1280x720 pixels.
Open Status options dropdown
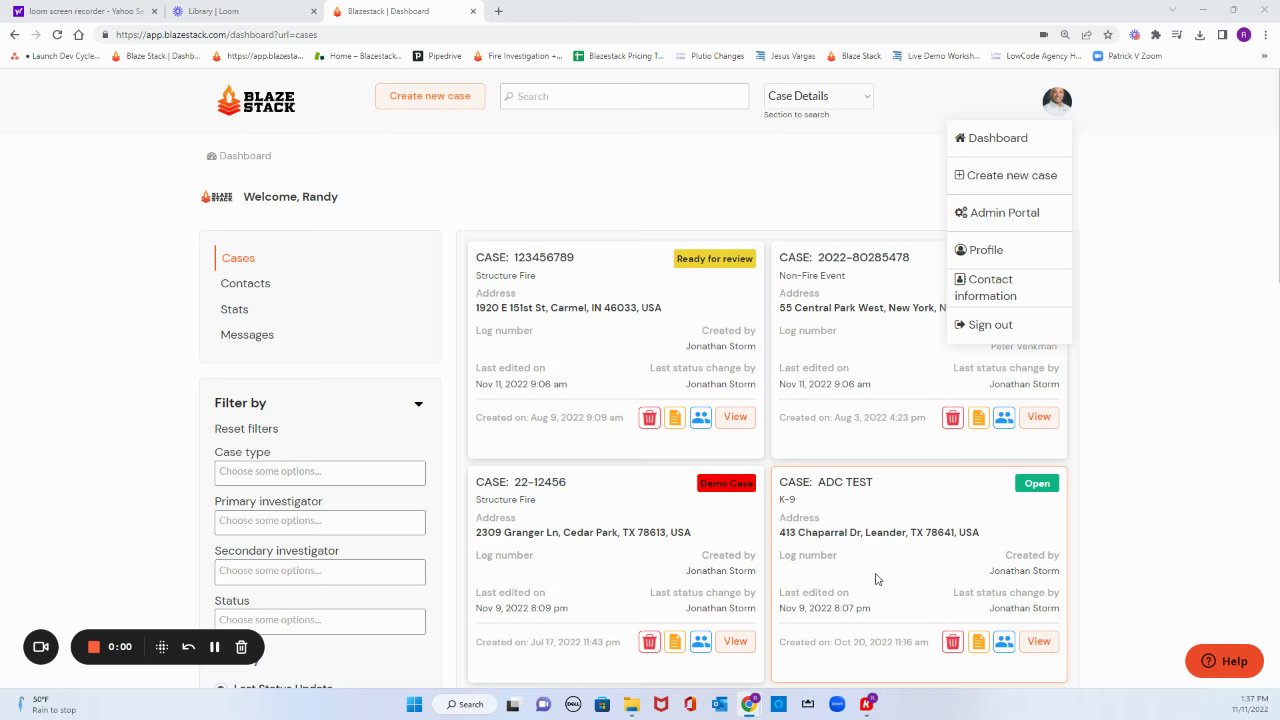click(320, 620)
